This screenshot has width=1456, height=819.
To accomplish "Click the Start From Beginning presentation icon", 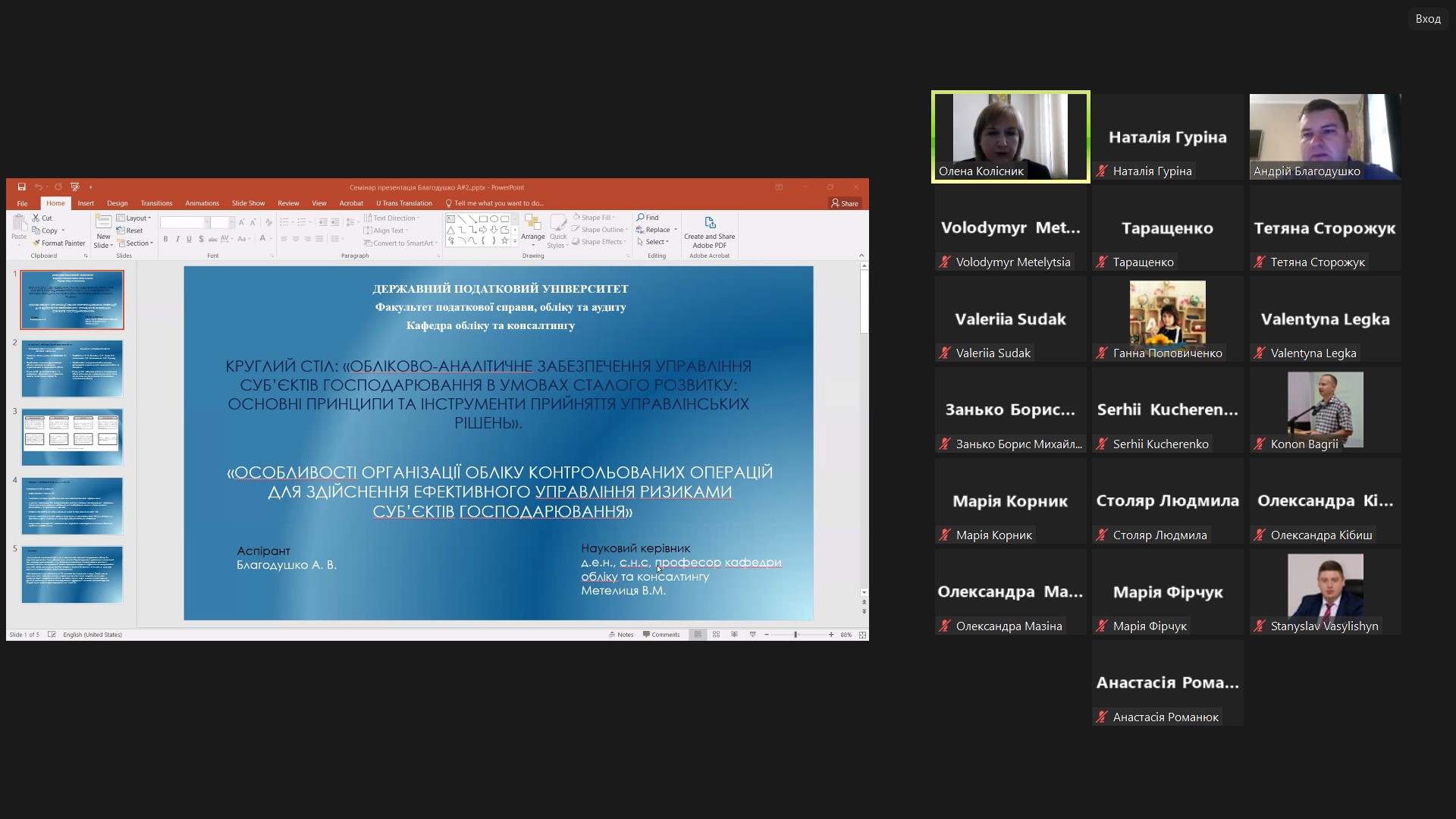I will [74, 187].
